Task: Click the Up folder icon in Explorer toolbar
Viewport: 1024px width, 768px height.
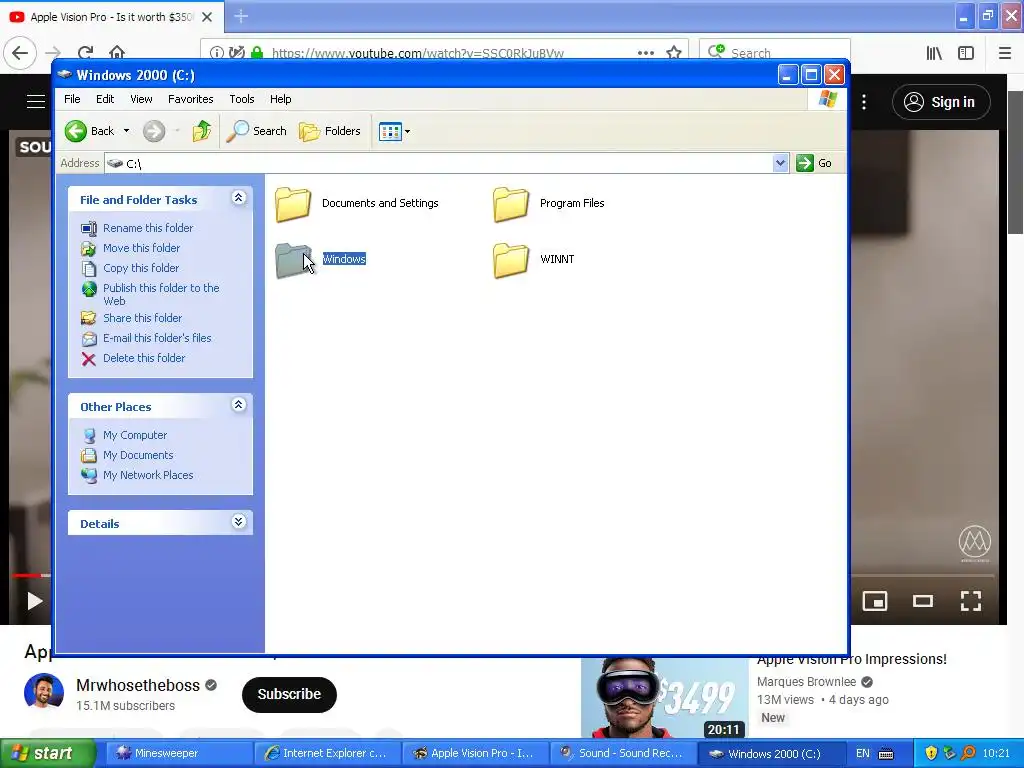Action: 202,131
